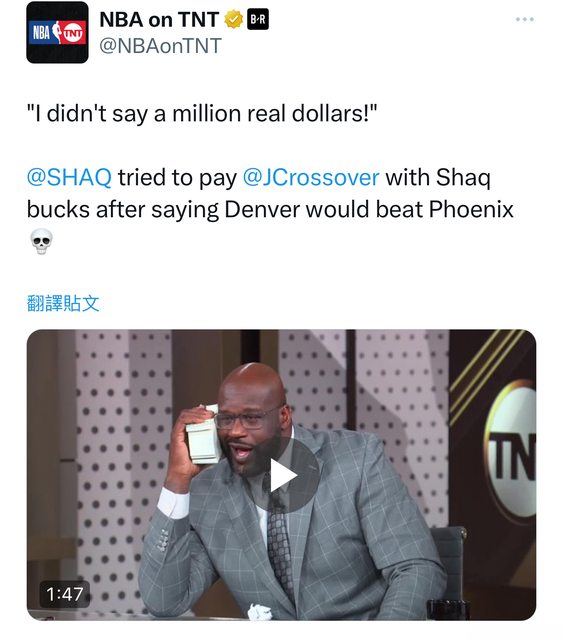Click the words "with Shaq" in tweet

click(438, 178)
